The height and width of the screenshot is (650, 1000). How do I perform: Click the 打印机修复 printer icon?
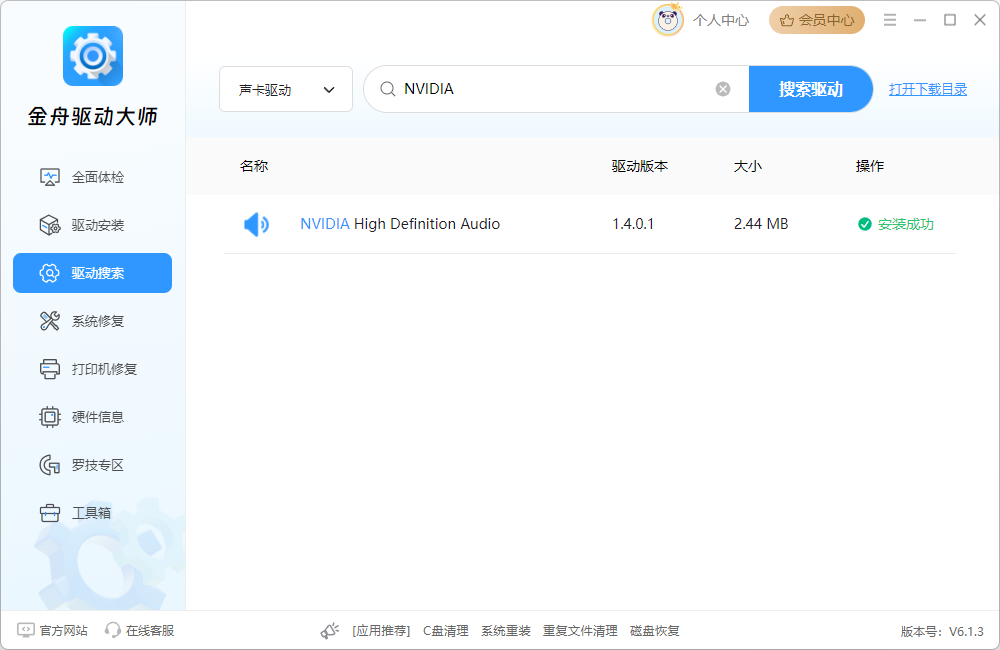(50, 369)
